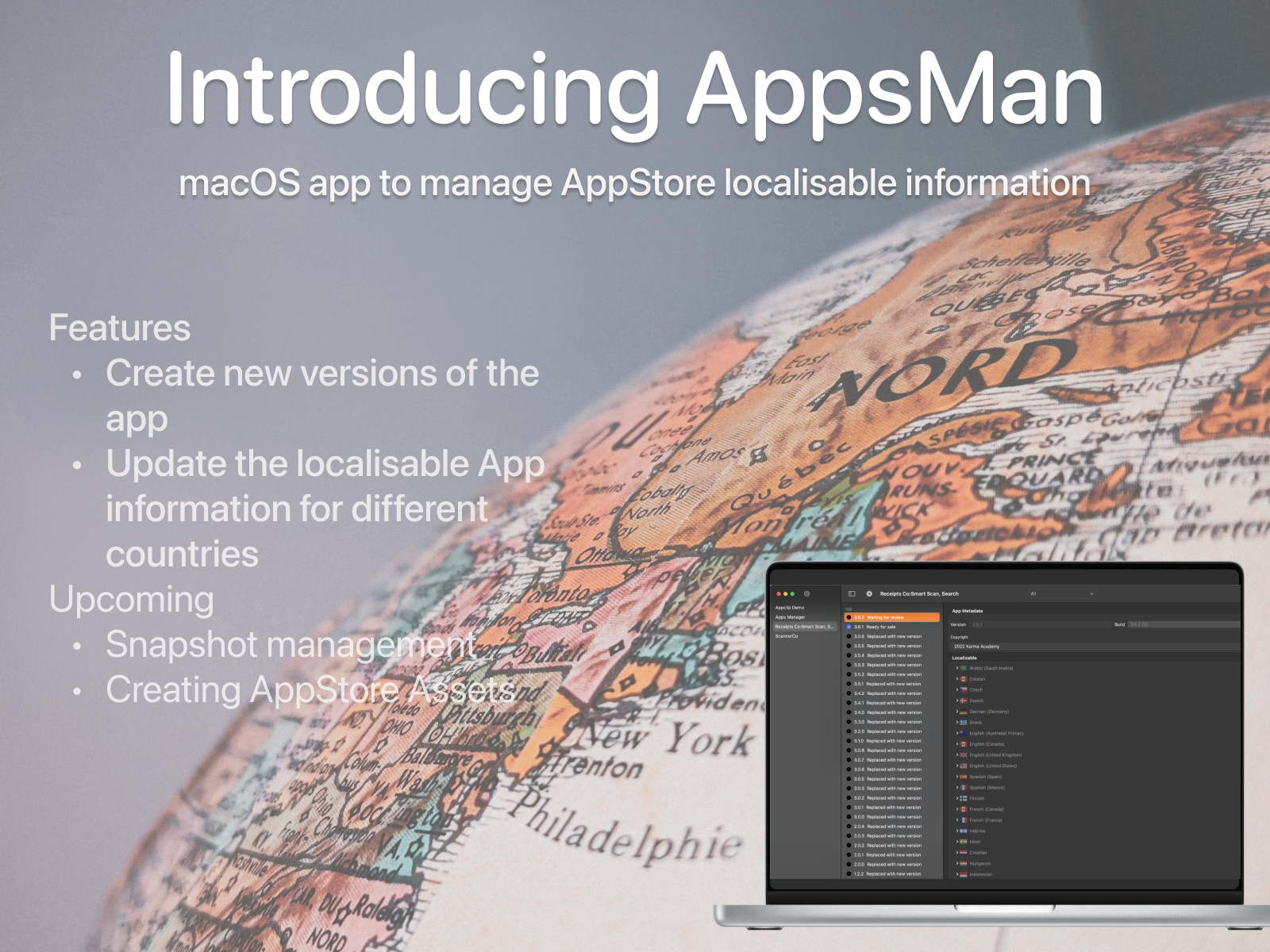Click status icon of version 3.6.2

click(849, 617)
